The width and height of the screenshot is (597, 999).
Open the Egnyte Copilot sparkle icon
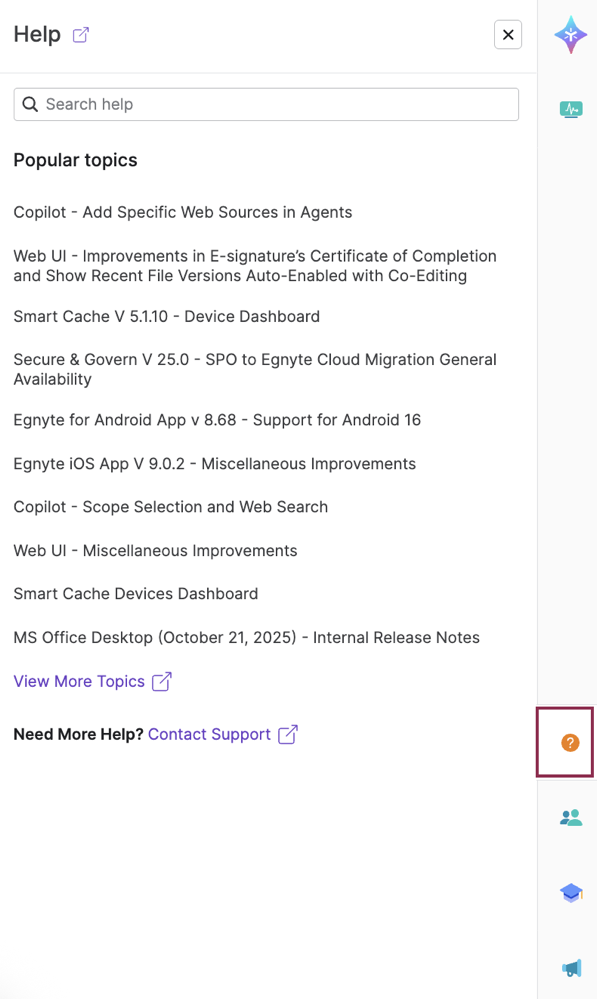[570, 34]
